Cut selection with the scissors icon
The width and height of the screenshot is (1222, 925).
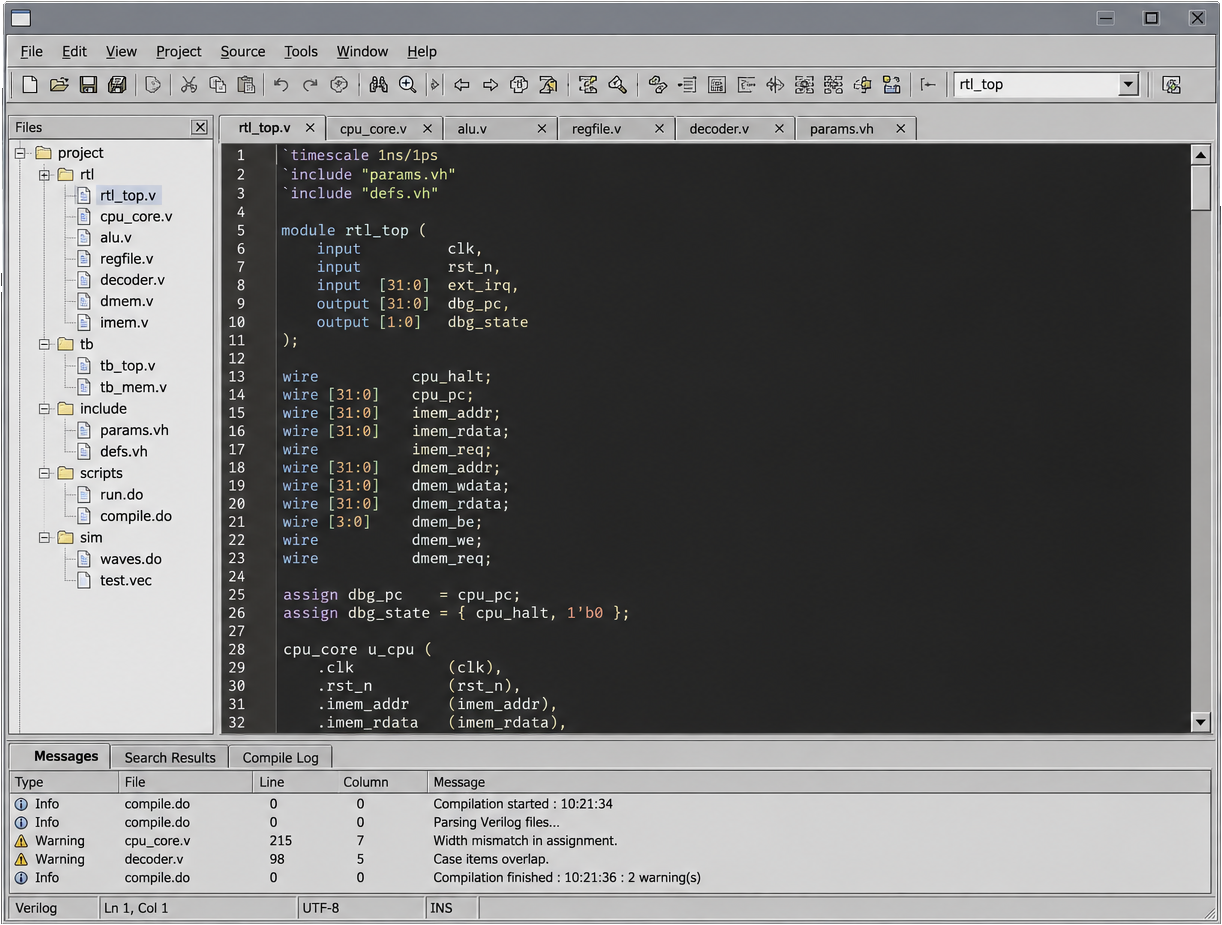tap(188, 85)
